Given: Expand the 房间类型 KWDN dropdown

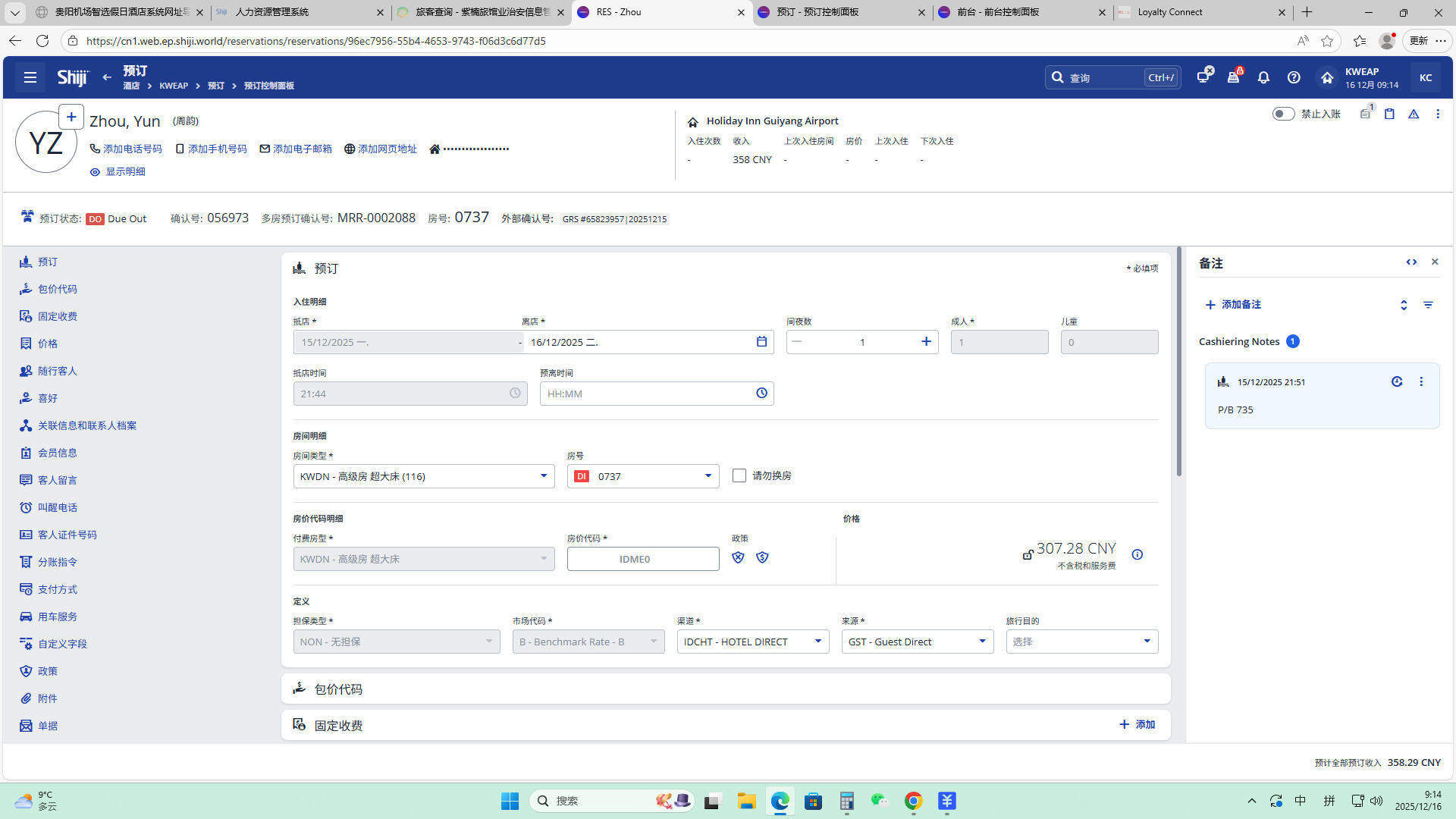Looking at the screenshot, I should [543, 476].
